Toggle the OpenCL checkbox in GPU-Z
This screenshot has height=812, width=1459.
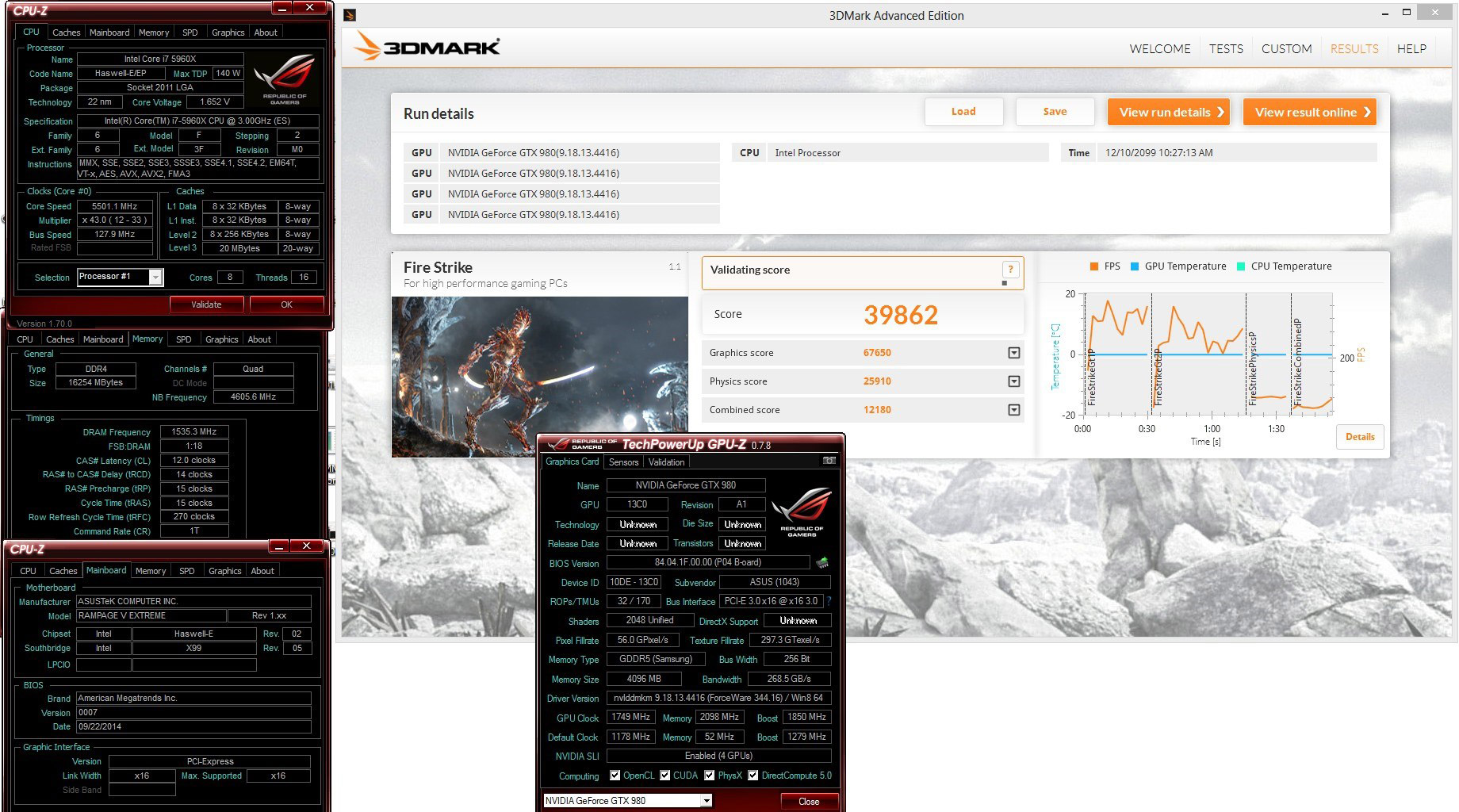[x=615, y=776]
